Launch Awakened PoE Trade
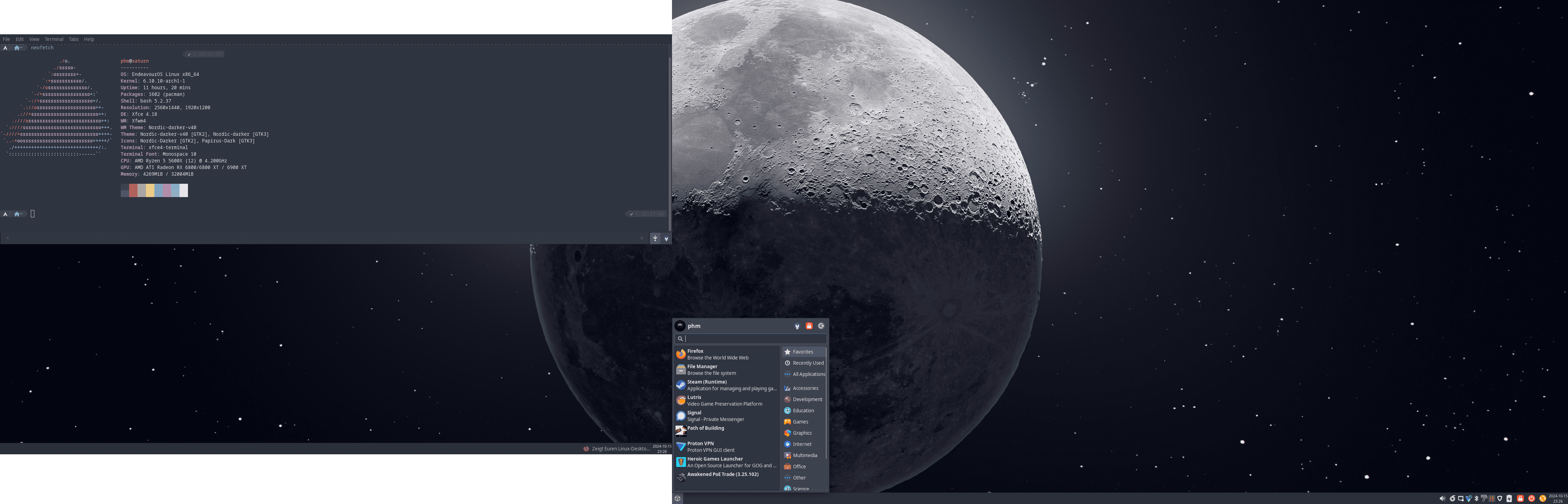Screen dimensions: 1568x504 point(726,477)
